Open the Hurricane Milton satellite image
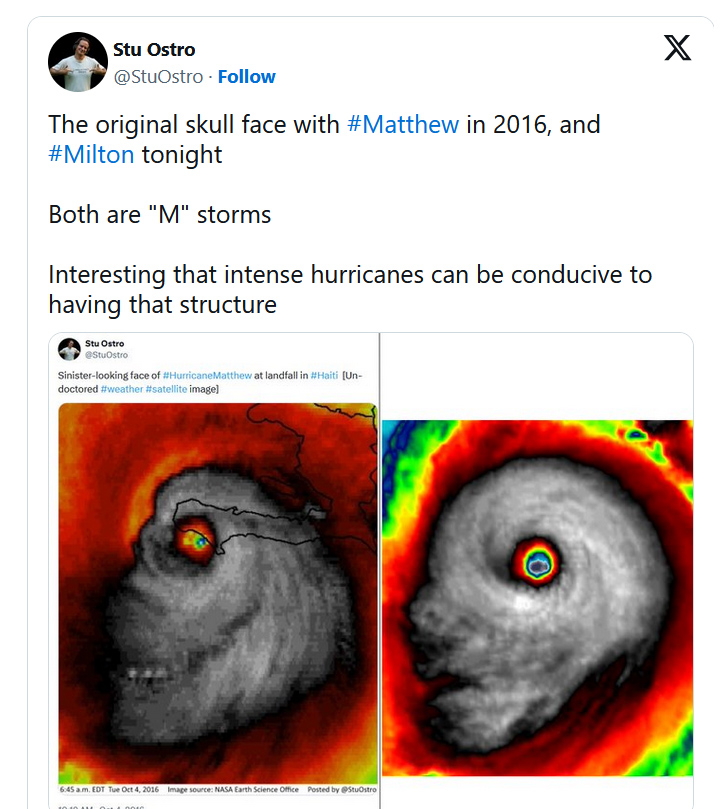This screenshot has width=722, height=809. pos(537,598)
